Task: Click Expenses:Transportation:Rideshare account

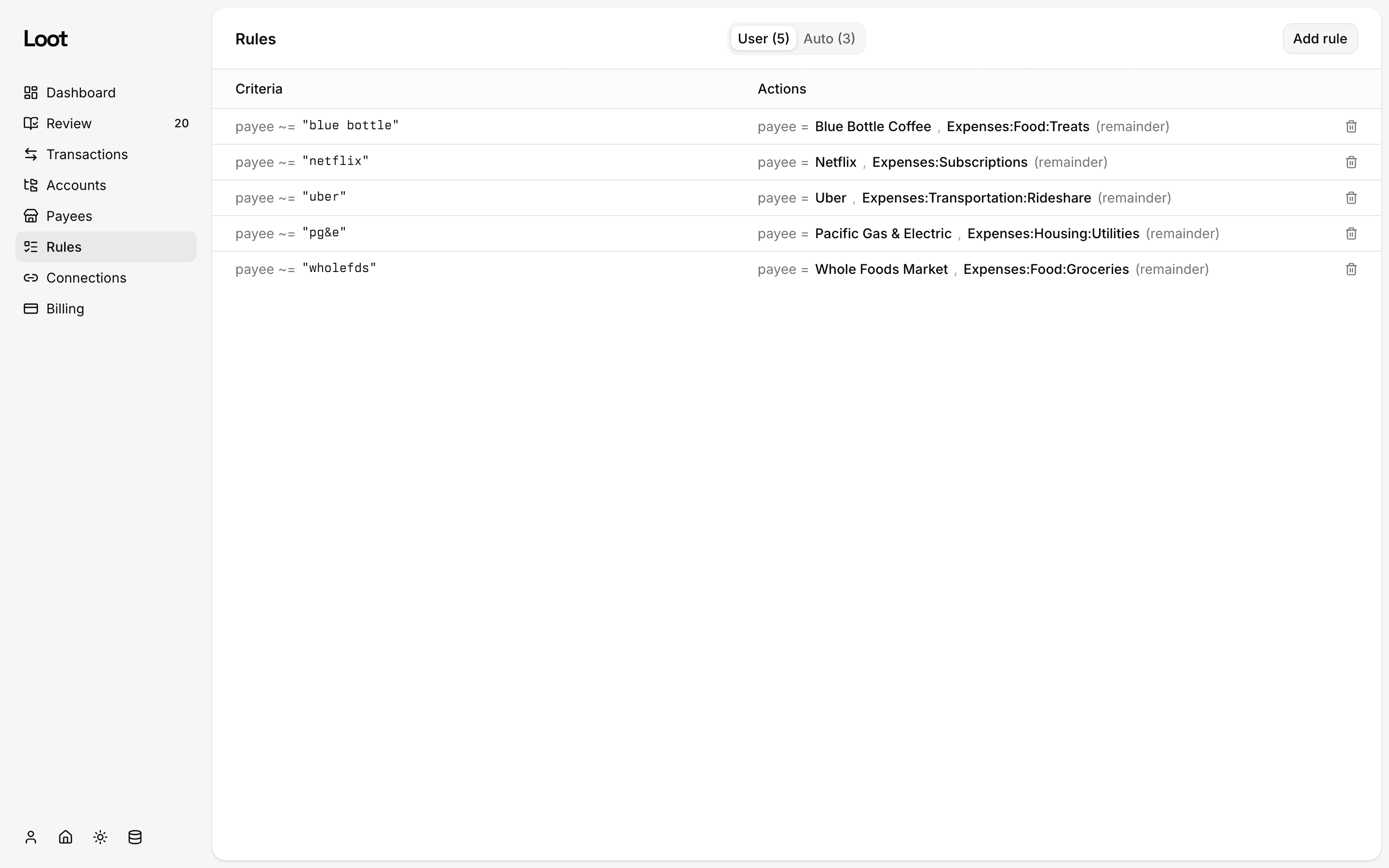Action: [976, 198]
